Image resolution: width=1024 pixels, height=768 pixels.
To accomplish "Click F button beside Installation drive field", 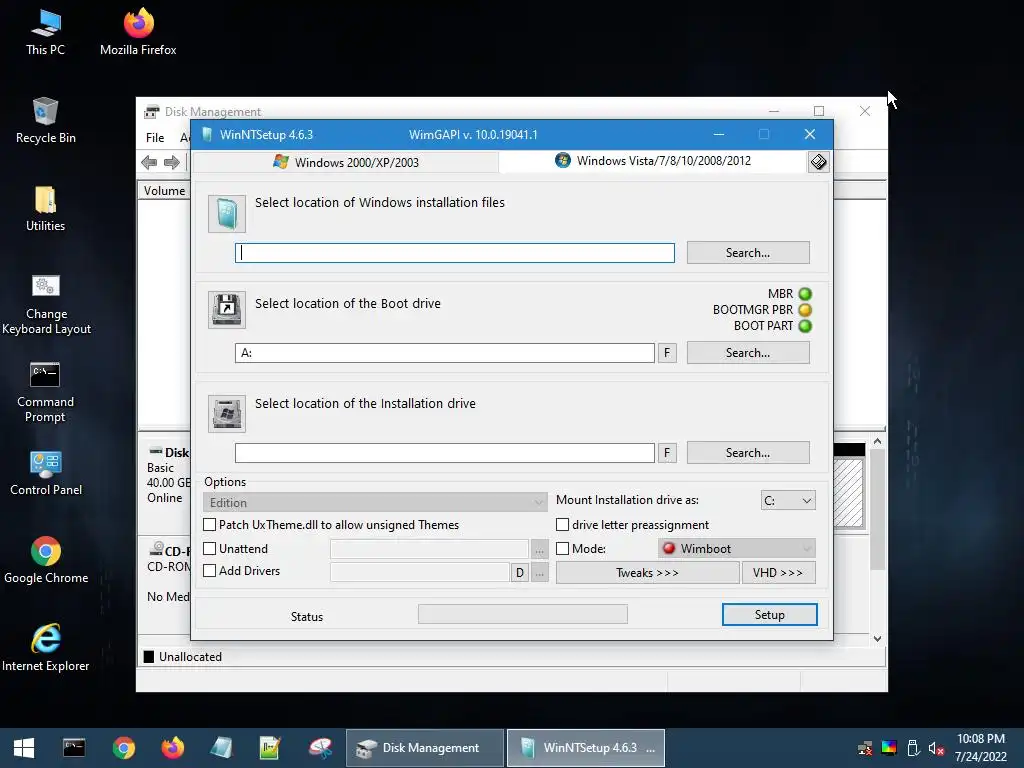I will pos(667,453).
